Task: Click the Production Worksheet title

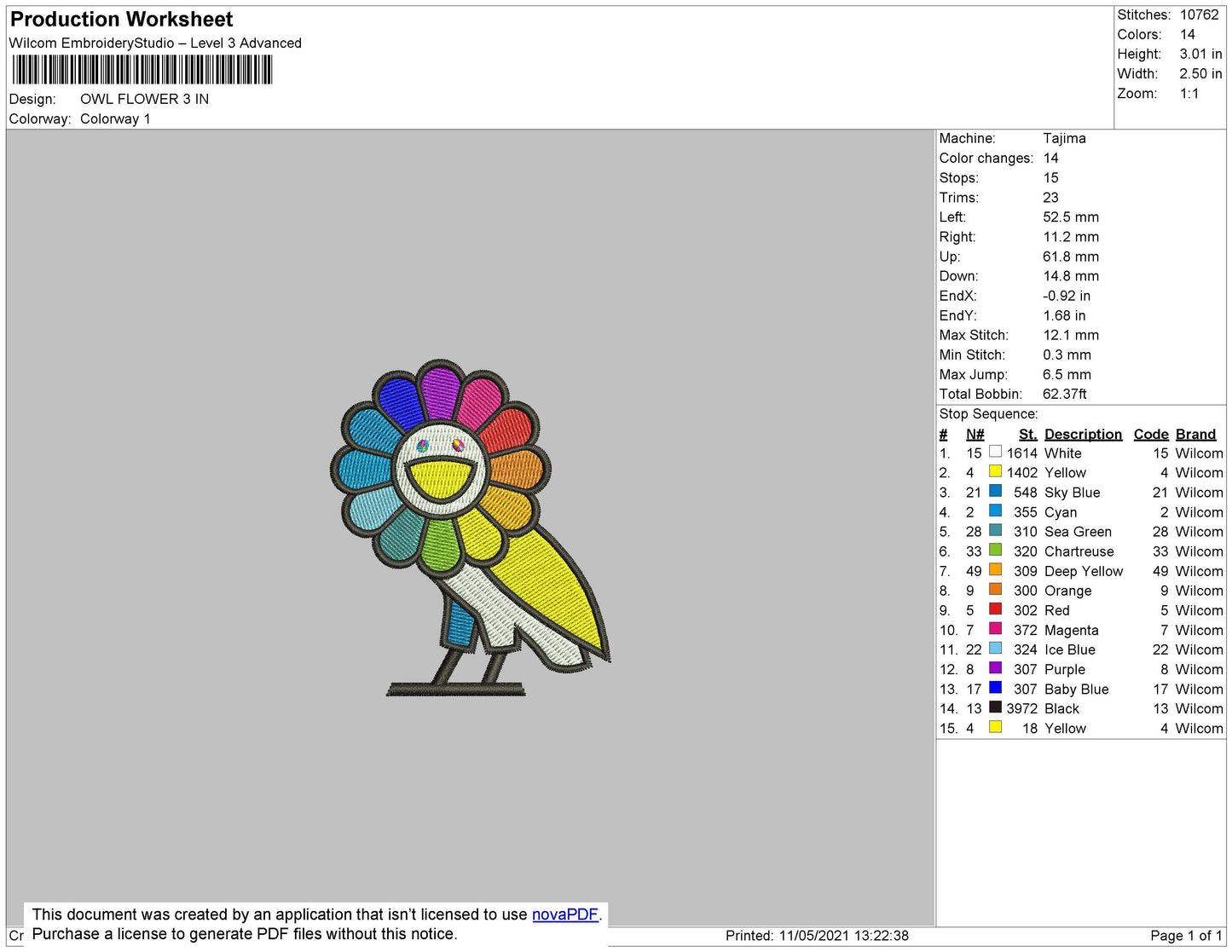Action: coord(121,20)
